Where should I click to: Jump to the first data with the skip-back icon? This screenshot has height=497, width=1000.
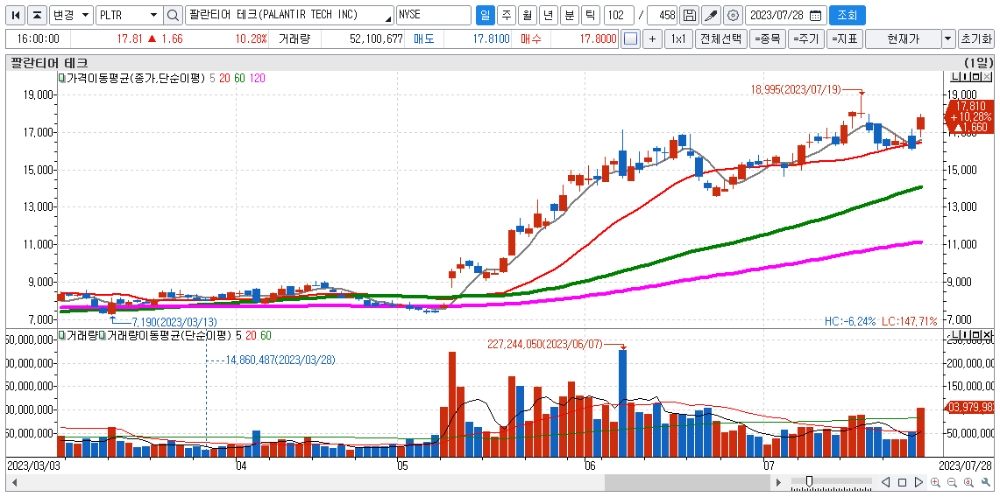coord(17,15)
